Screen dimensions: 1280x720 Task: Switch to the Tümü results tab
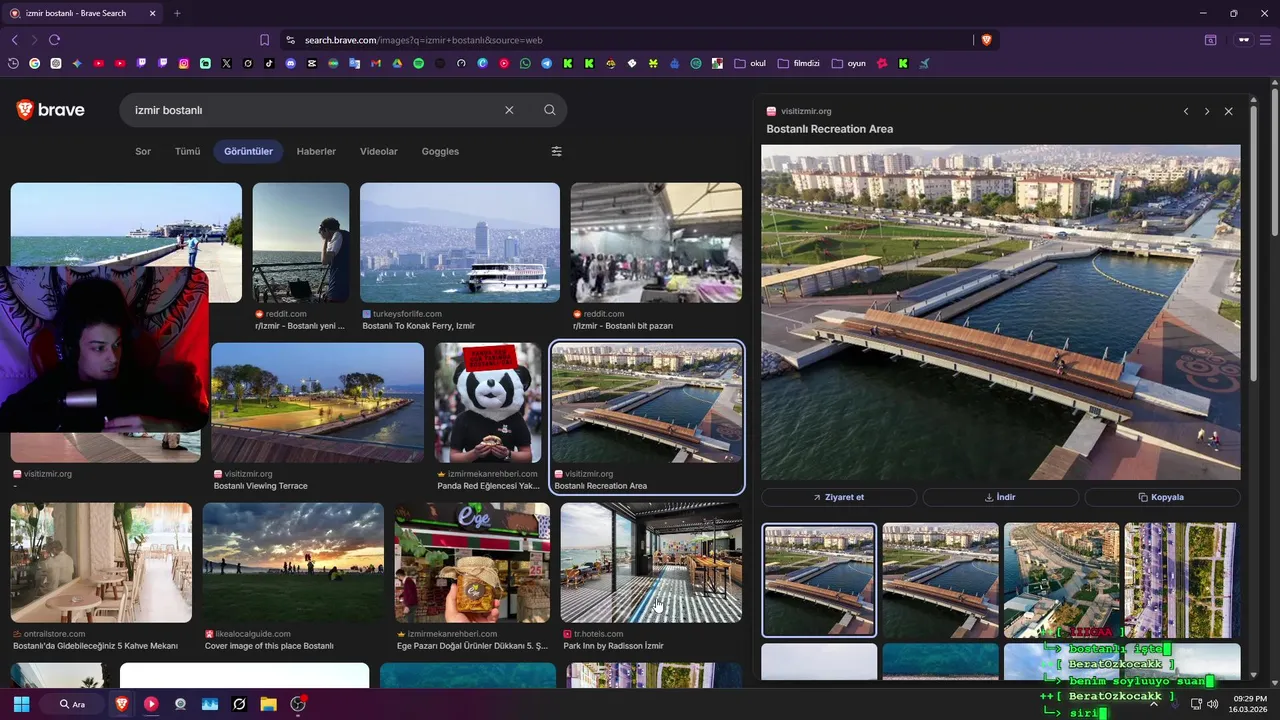pyautogui.click(x=187, y=151)
